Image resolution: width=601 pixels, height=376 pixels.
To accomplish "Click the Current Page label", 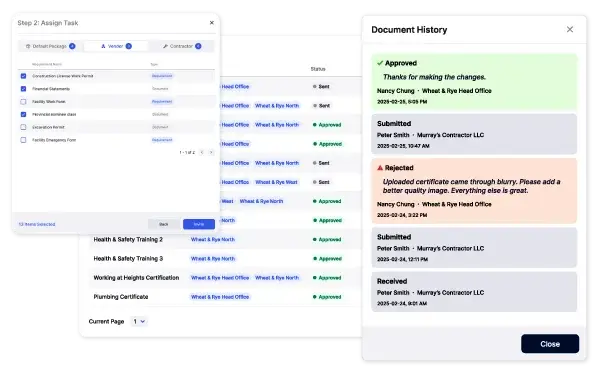I will click(x=106, y=321).
